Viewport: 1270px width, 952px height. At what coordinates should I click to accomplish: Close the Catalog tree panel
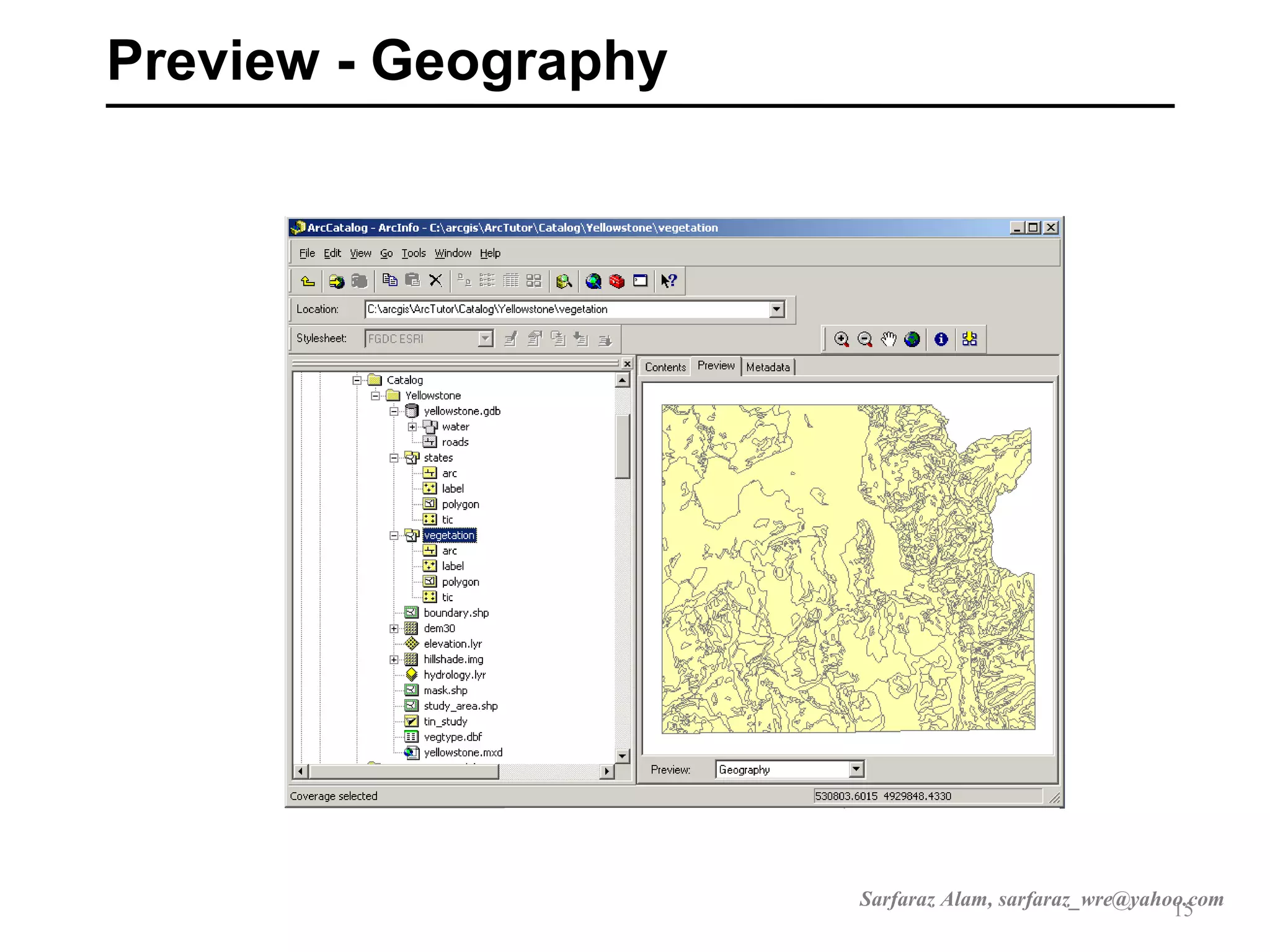click(x=627, y=364)
